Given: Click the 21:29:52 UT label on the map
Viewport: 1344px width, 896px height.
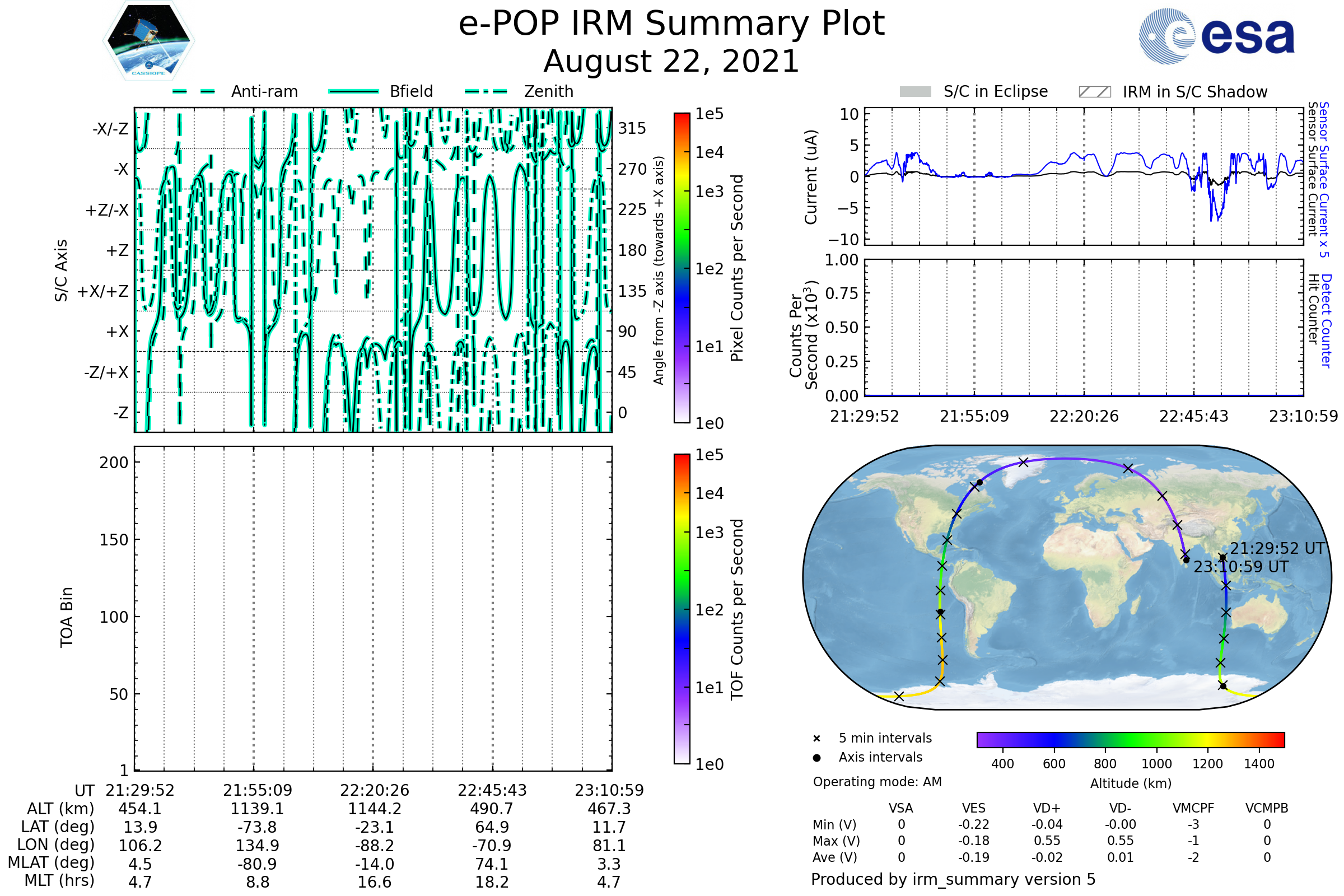Looking at the screenshot, I should point(1277,549).
